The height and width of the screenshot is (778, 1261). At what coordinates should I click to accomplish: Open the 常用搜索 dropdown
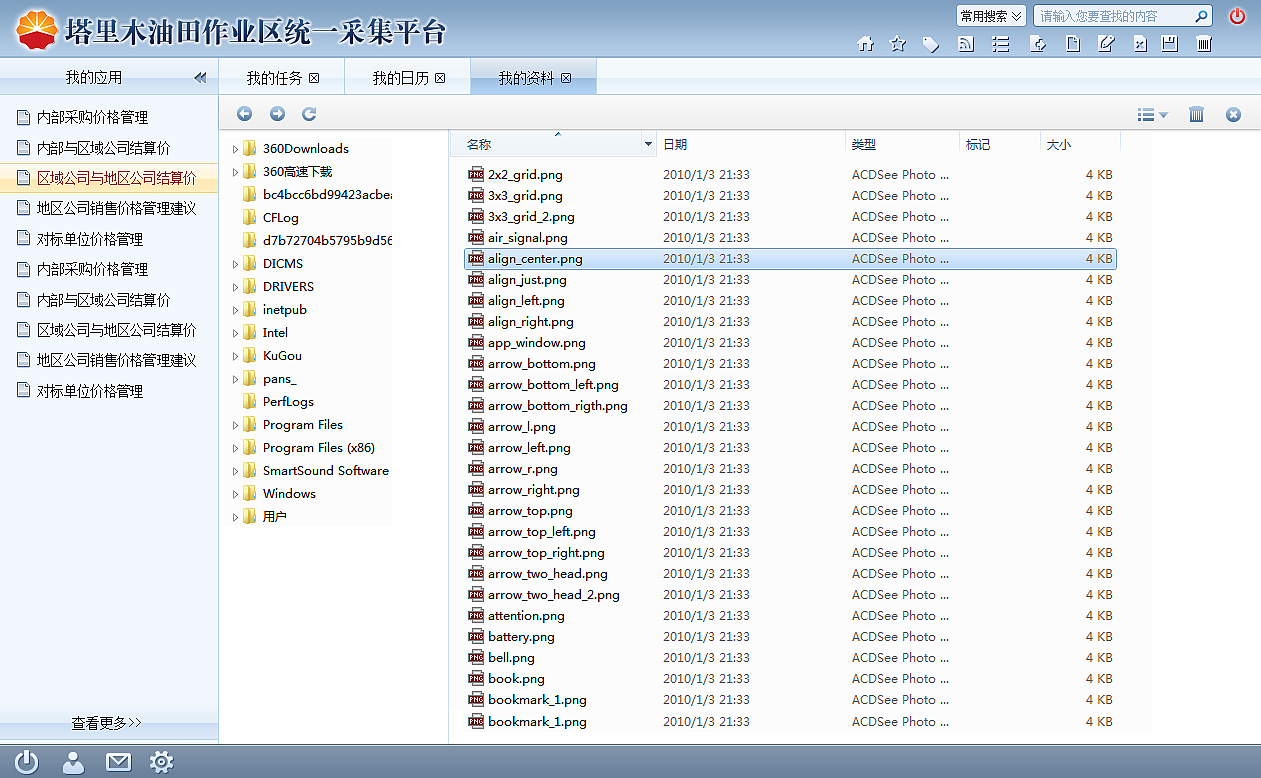click(991, 16)
